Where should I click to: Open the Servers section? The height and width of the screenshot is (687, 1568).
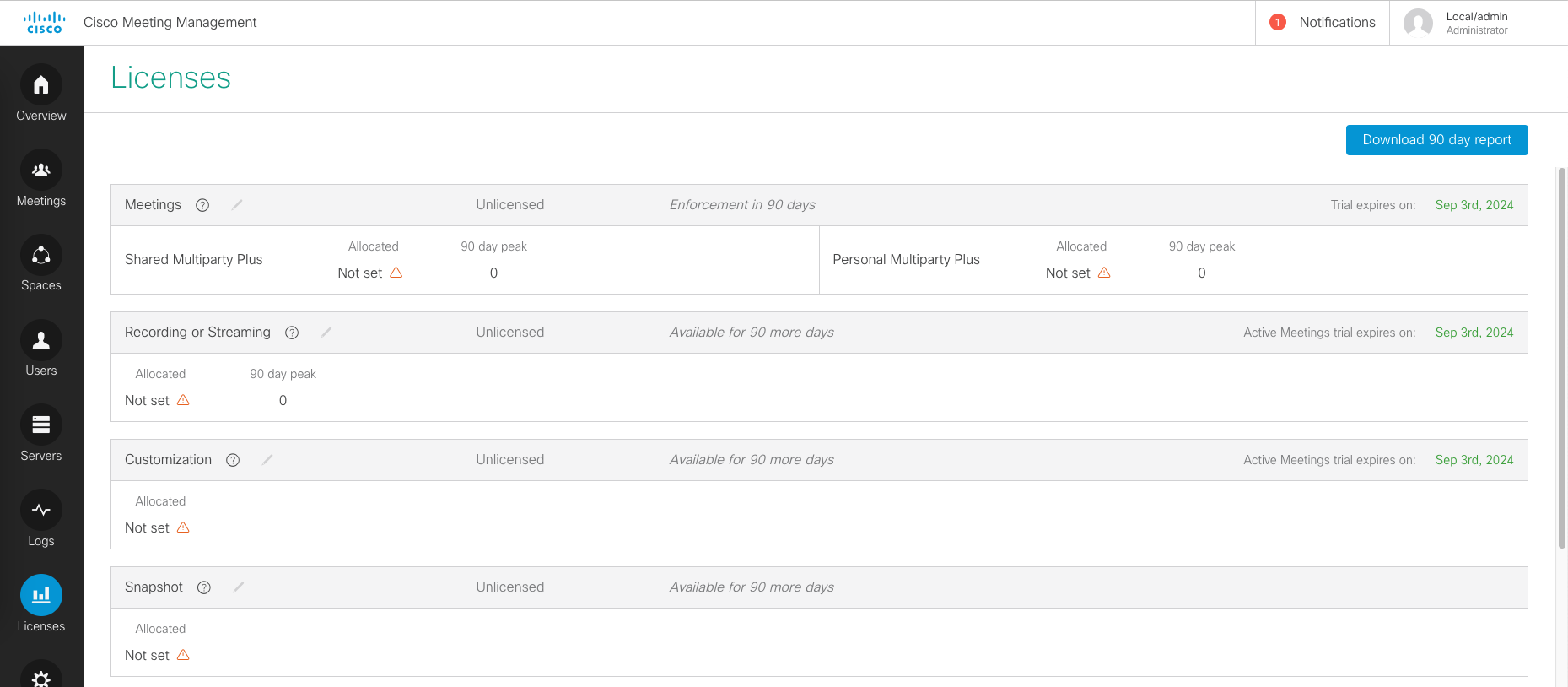coord(41,425)
